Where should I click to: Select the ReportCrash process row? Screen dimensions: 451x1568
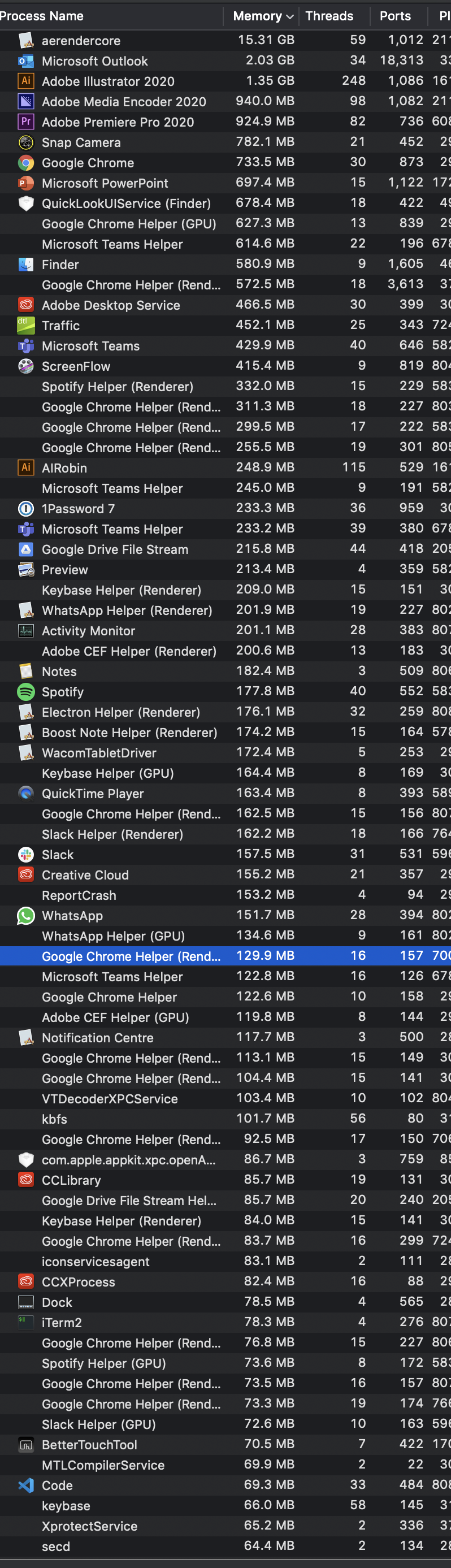pyautogui.click(x=225, y=895)
